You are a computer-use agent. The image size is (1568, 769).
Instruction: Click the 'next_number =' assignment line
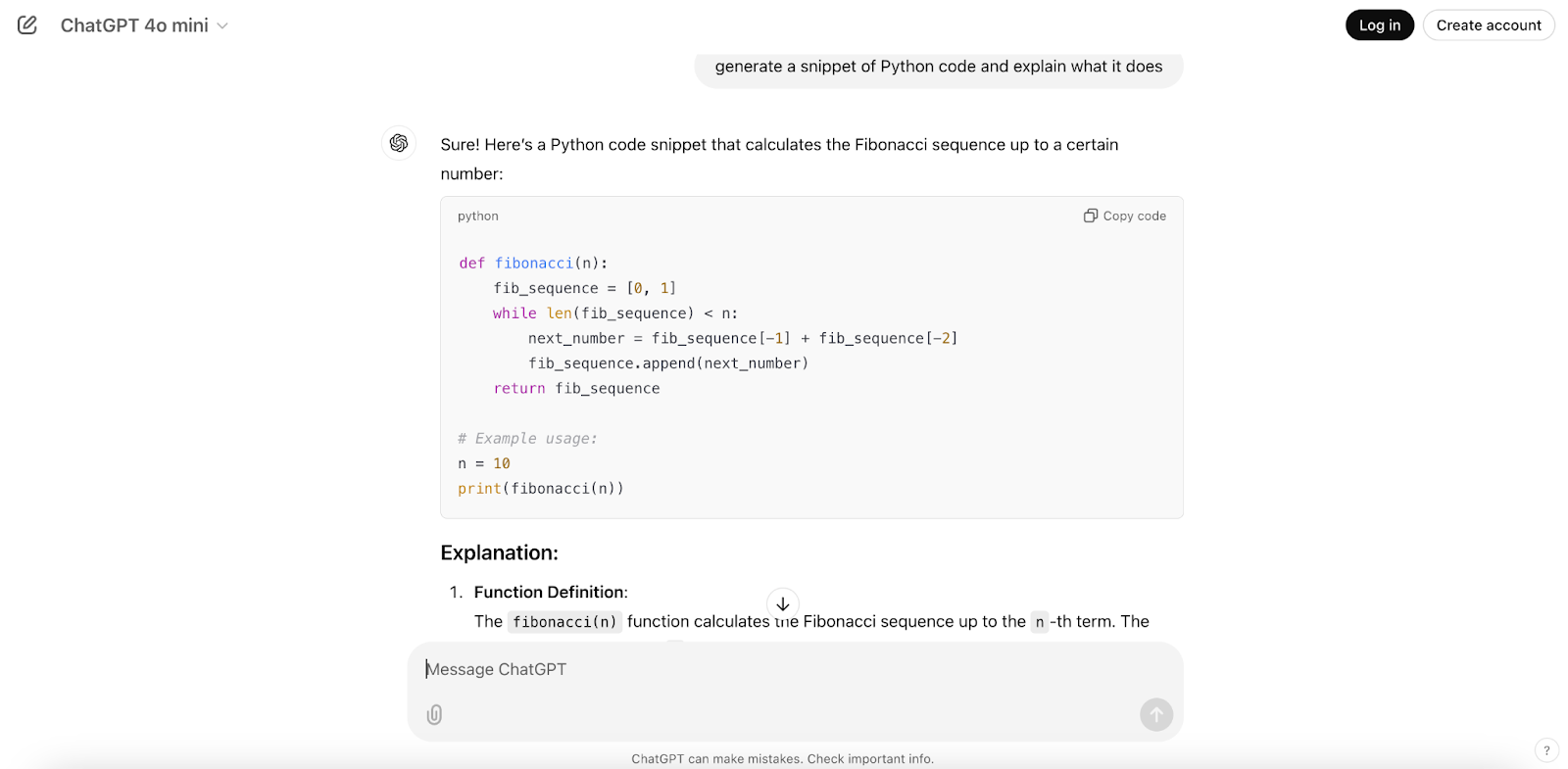(x=743, y=338)
